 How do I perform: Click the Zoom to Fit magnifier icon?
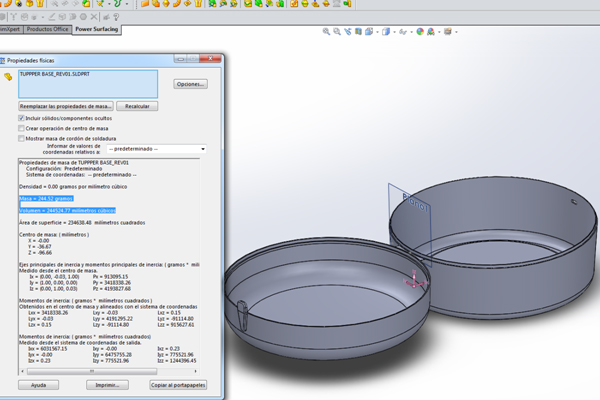click(x=328, y=31)
